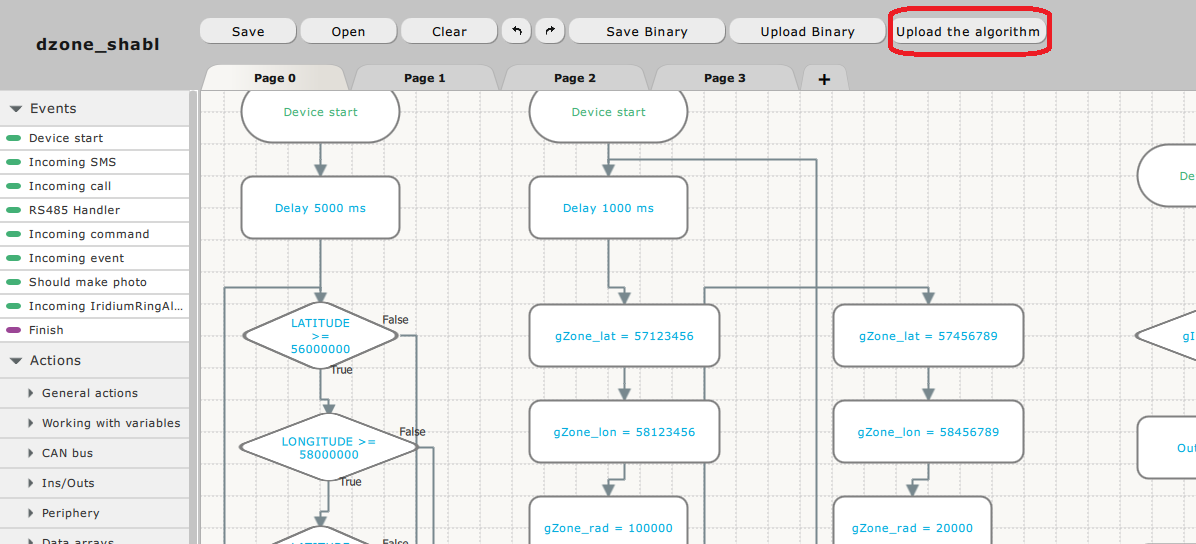Select the purple Finish event item

[x=46, y=330]
